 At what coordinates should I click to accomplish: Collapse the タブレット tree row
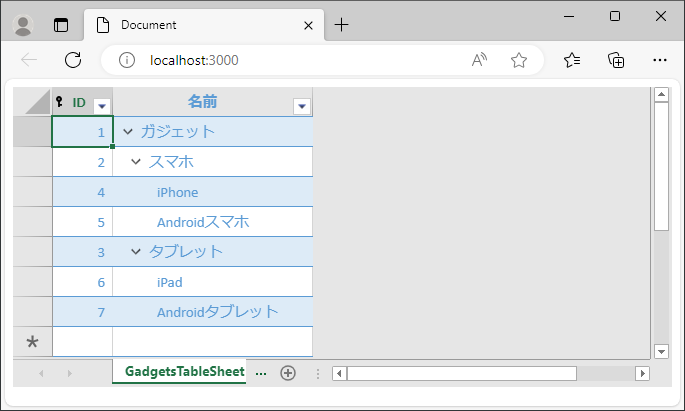point(136,252)
